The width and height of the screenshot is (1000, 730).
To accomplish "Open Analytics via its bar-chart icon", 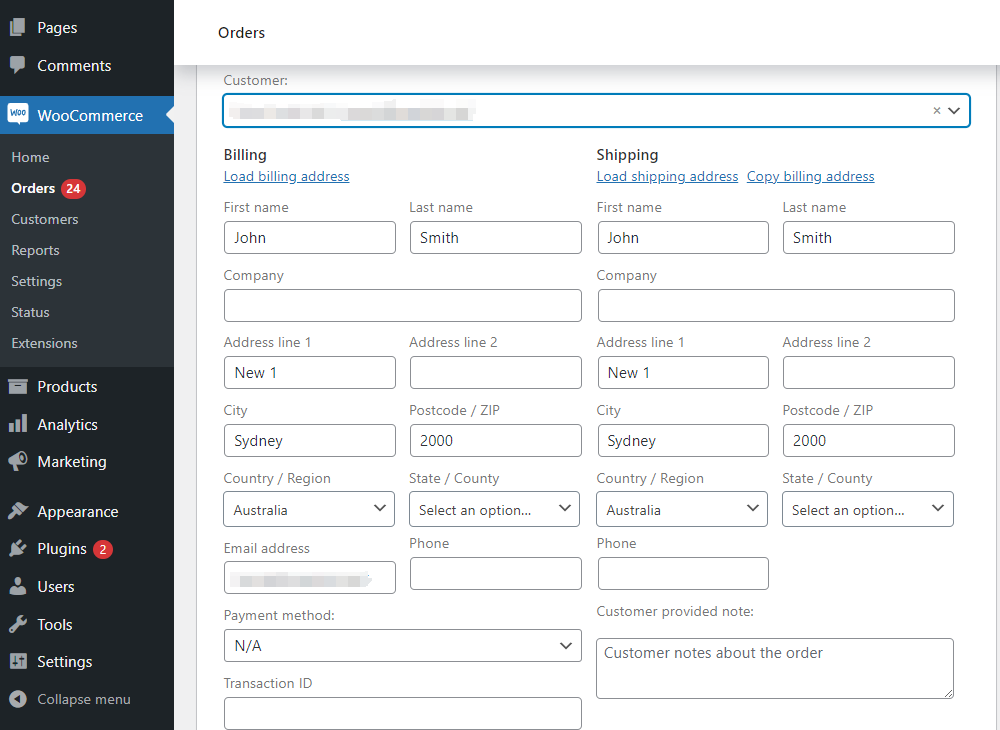I will point(17,424).
